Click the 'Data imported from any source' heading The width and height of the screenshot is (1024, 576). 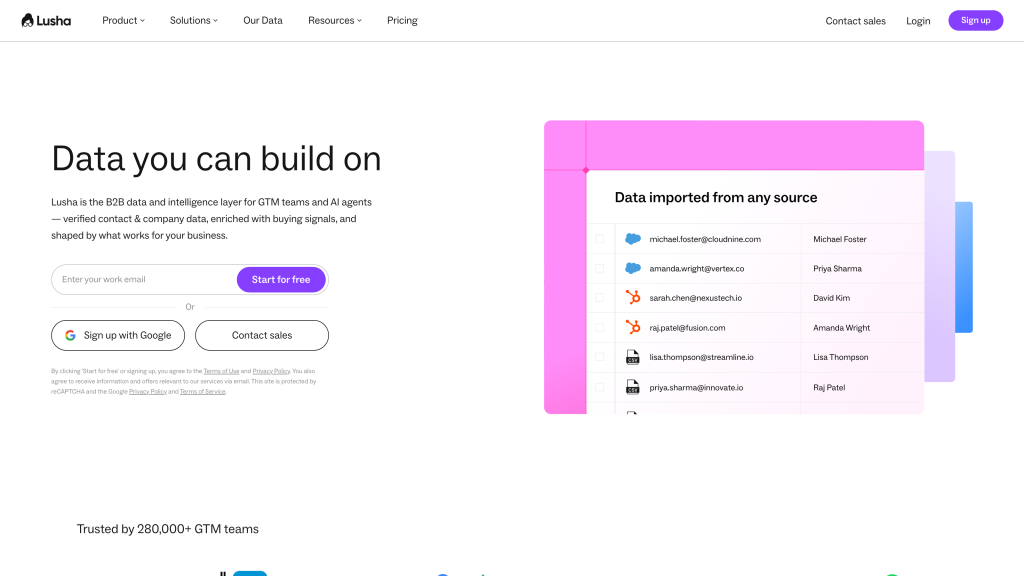click(x=716, y=197)
